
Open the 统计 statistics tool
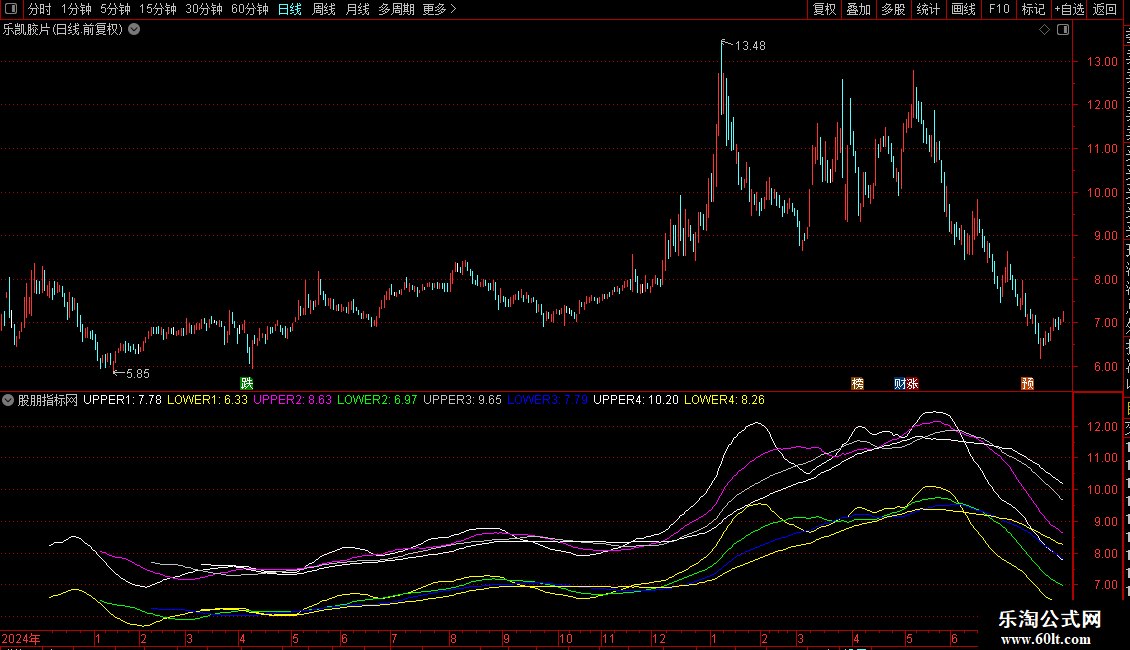point(927,9)
